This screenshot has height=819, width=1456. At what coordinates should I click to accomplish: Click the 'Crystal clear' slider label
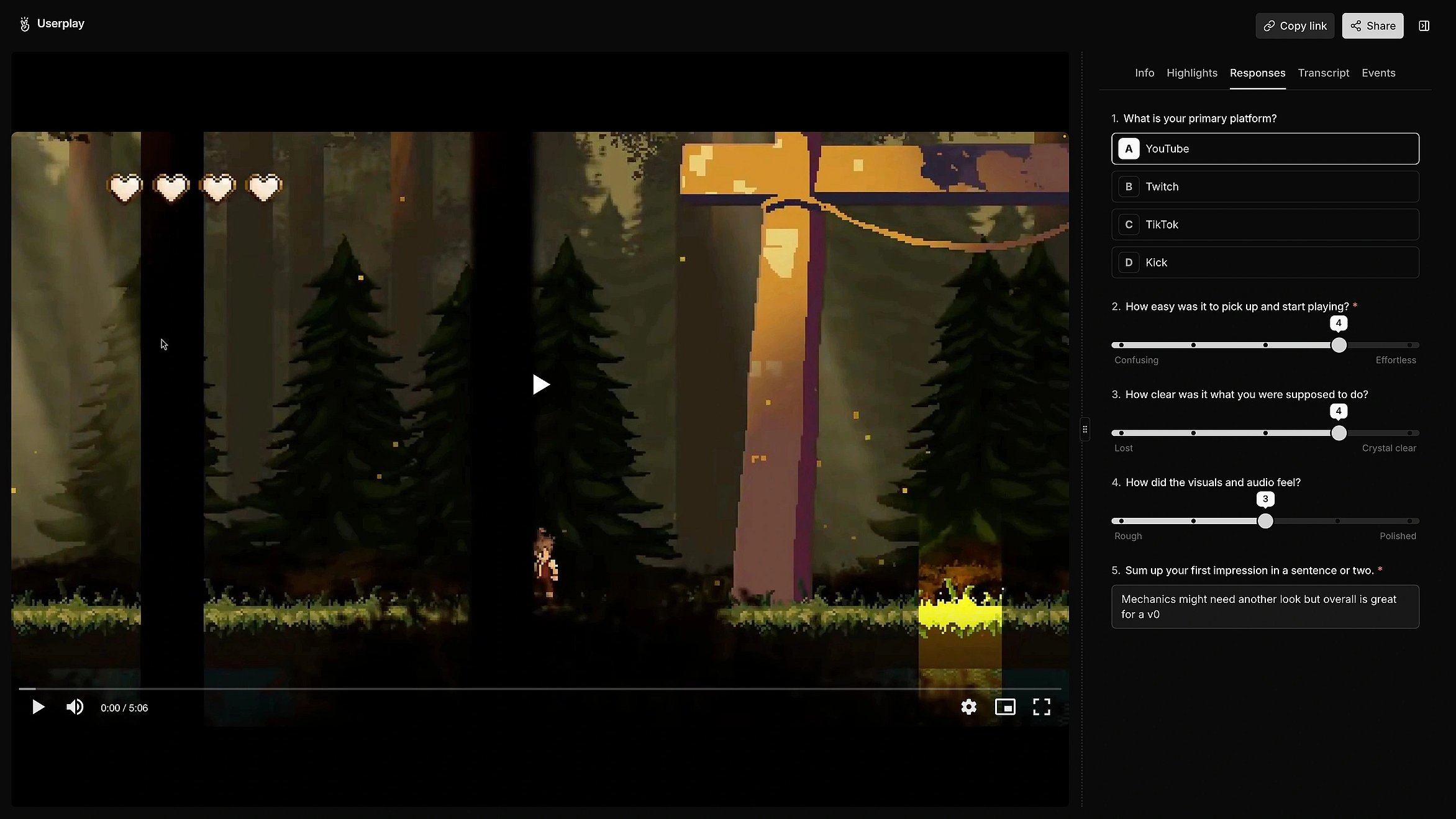(x=1389, y=448)
